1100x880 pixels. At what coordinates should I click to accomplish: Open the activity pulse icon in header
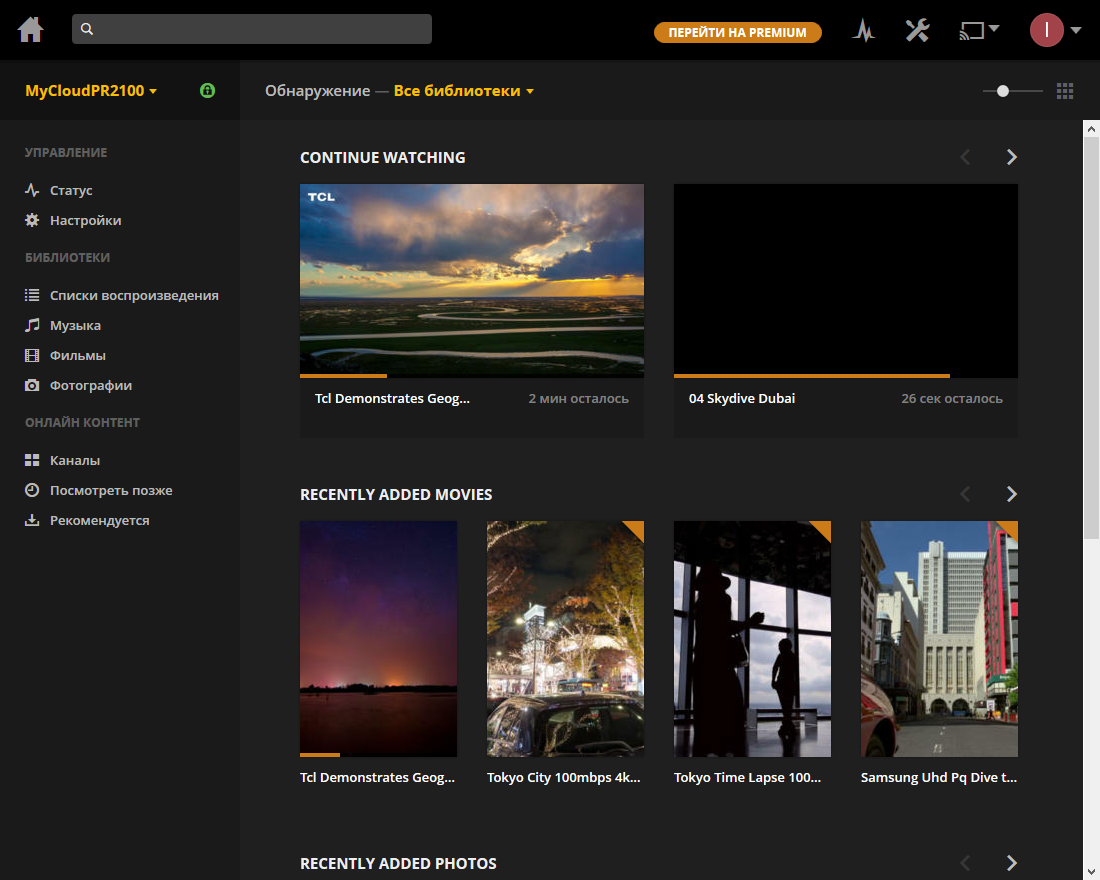point(863,30)
